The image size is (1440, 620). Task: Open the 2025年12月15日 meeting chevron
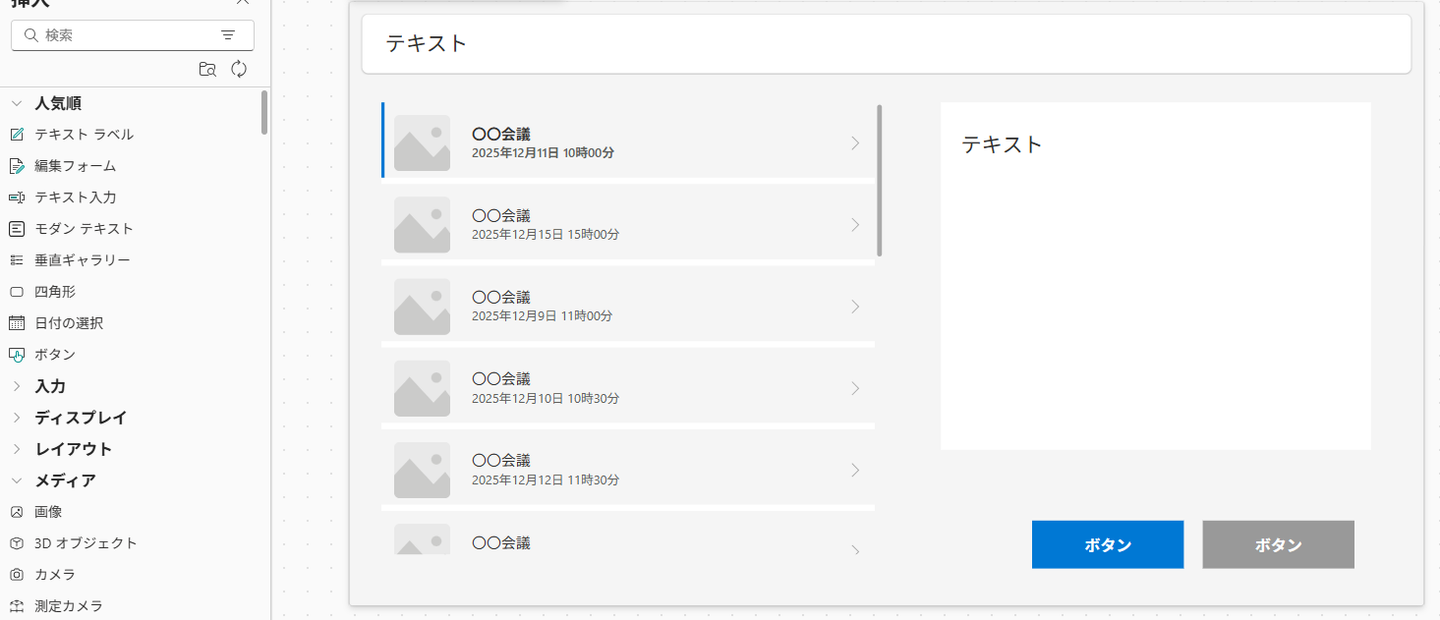[x=855, y=225]
